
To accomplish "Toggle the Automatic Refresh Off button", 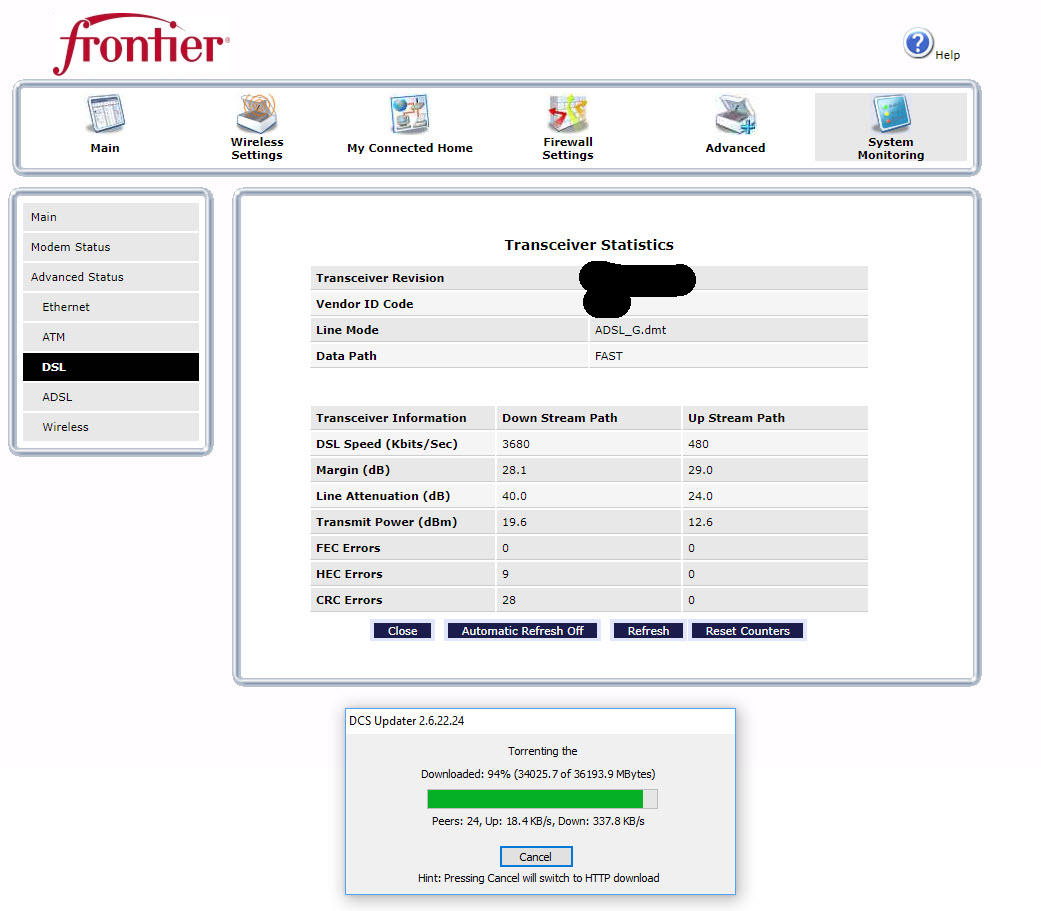I will point(522,631).
